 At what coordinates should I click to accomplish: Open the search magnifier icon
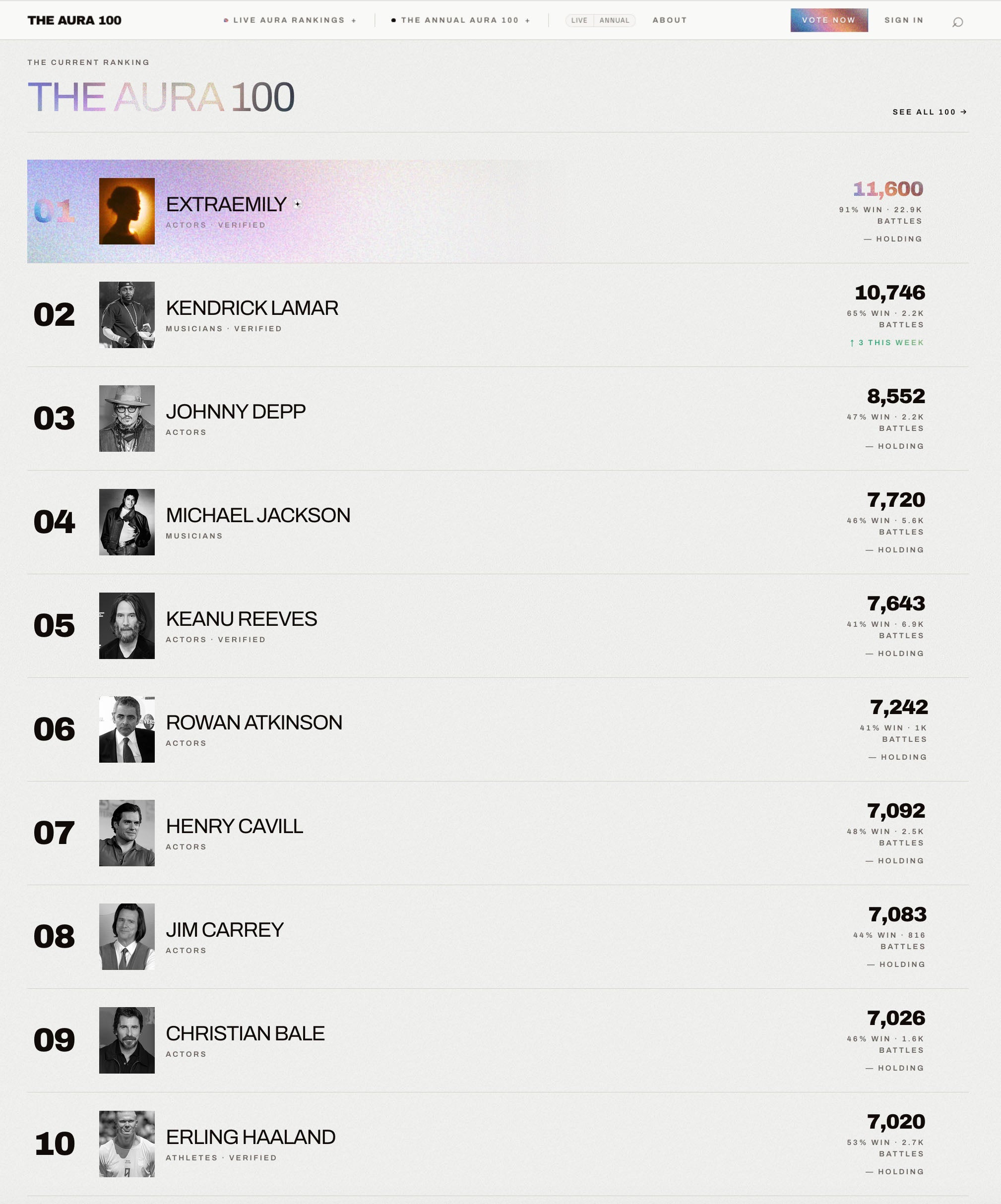[957, 22]
